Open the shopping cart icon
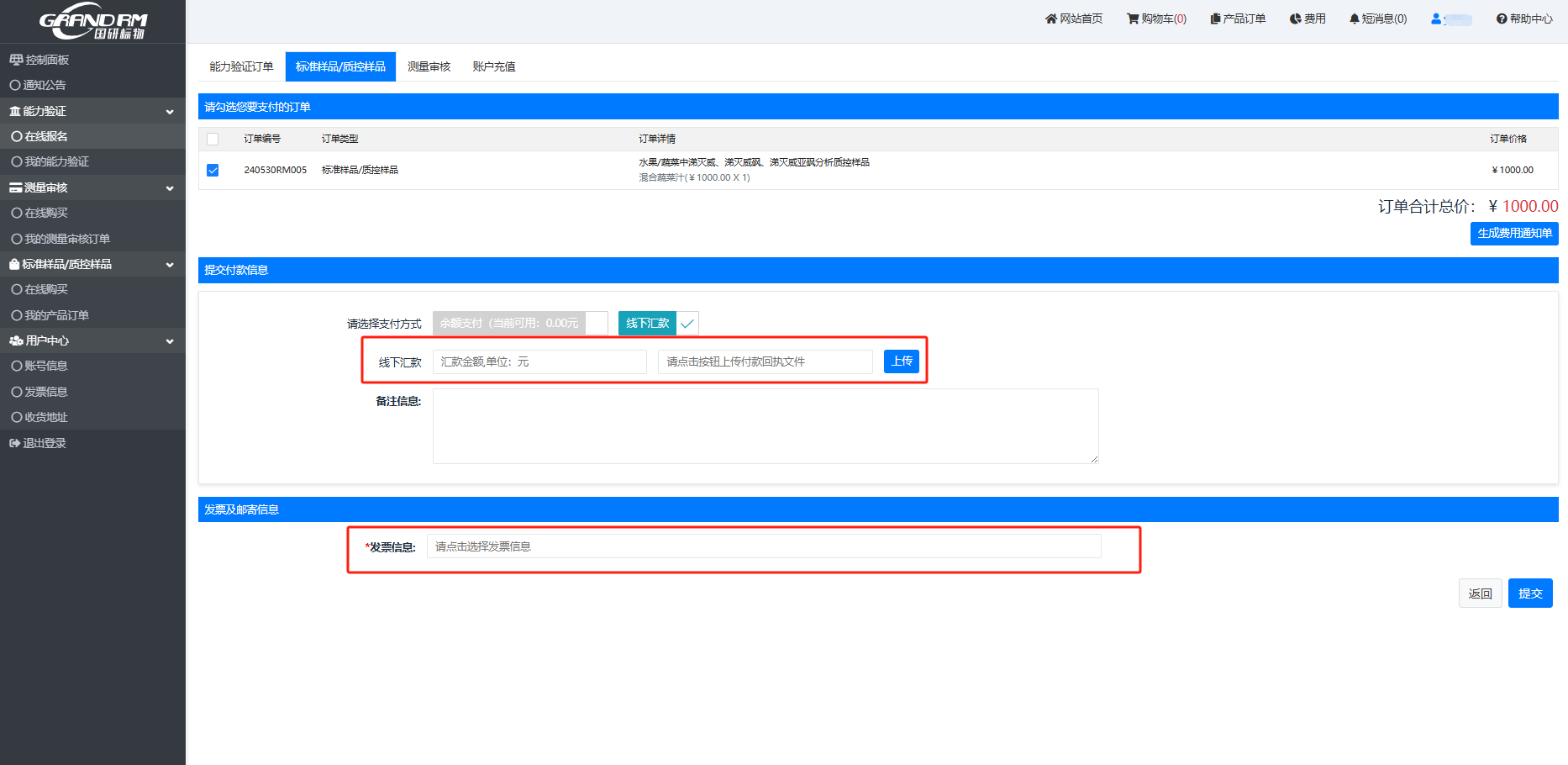 [1132, 18]
